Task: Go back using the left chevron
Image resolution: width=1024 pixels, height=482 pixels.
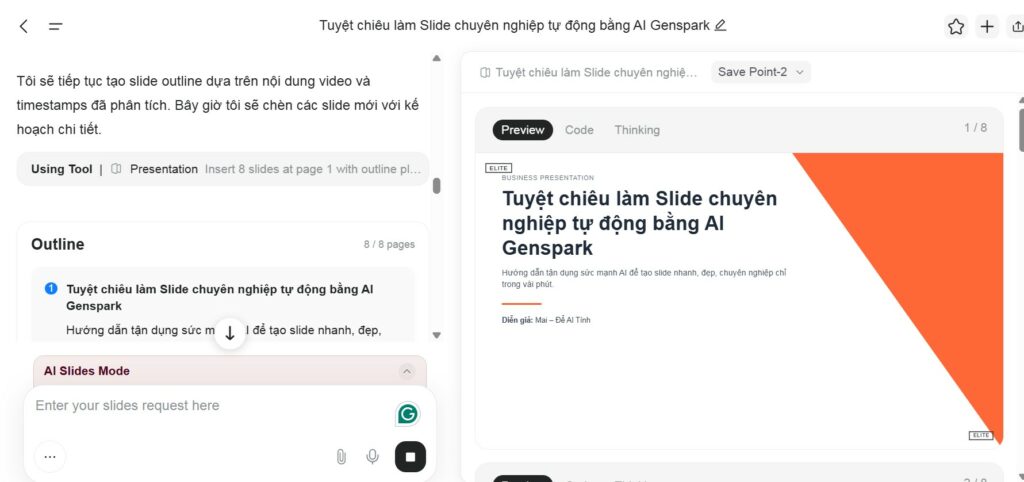Action: click(24, 26)
